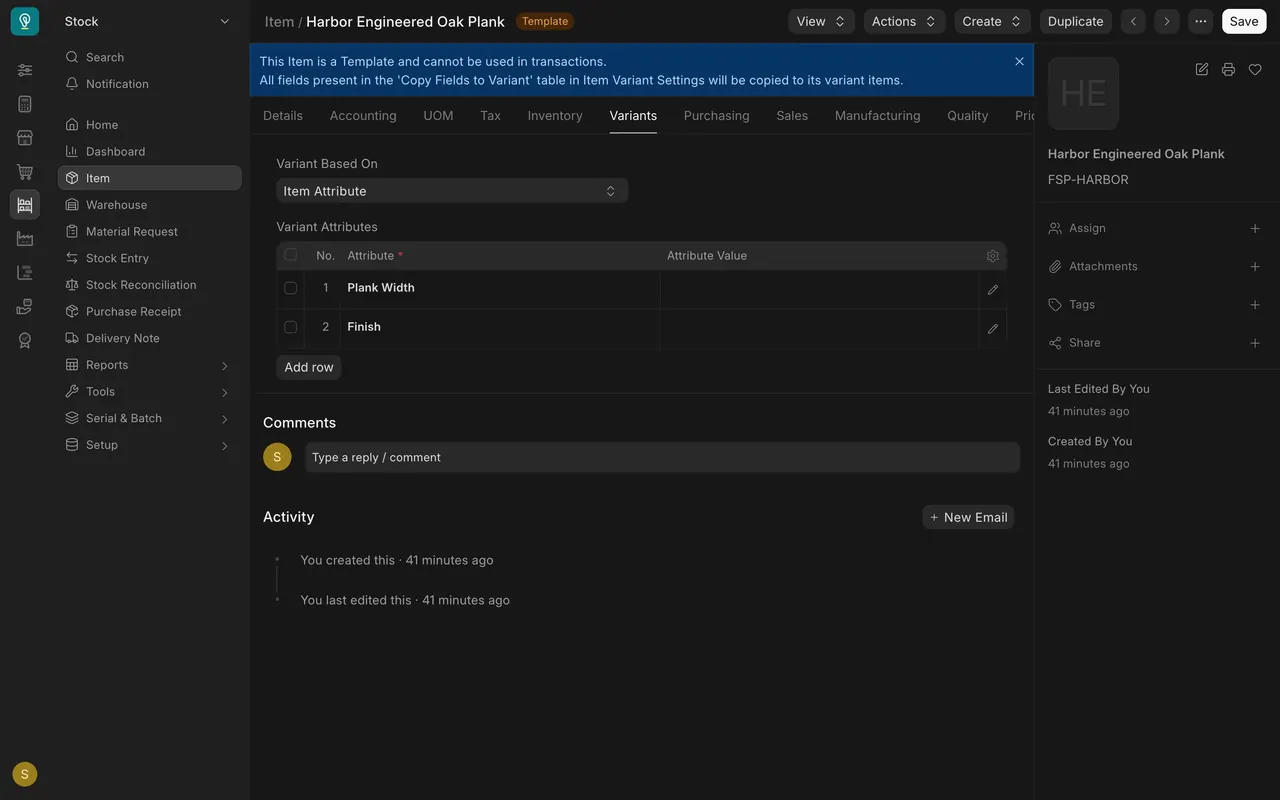The width and height of the screenshot is (1280, 800).
Task: Switch to the Purchasing tab
Action: [717, 116]
